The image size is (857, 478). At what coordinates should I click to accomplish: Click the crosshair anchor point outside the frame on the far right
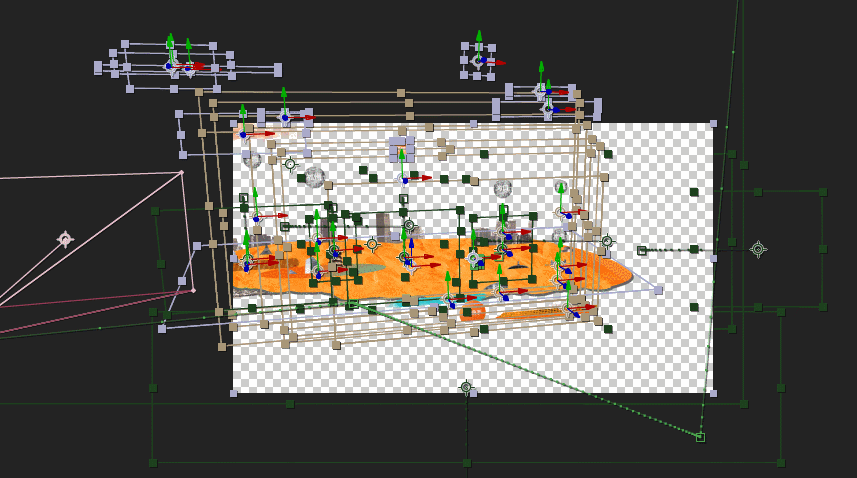[x=758, y=250]
